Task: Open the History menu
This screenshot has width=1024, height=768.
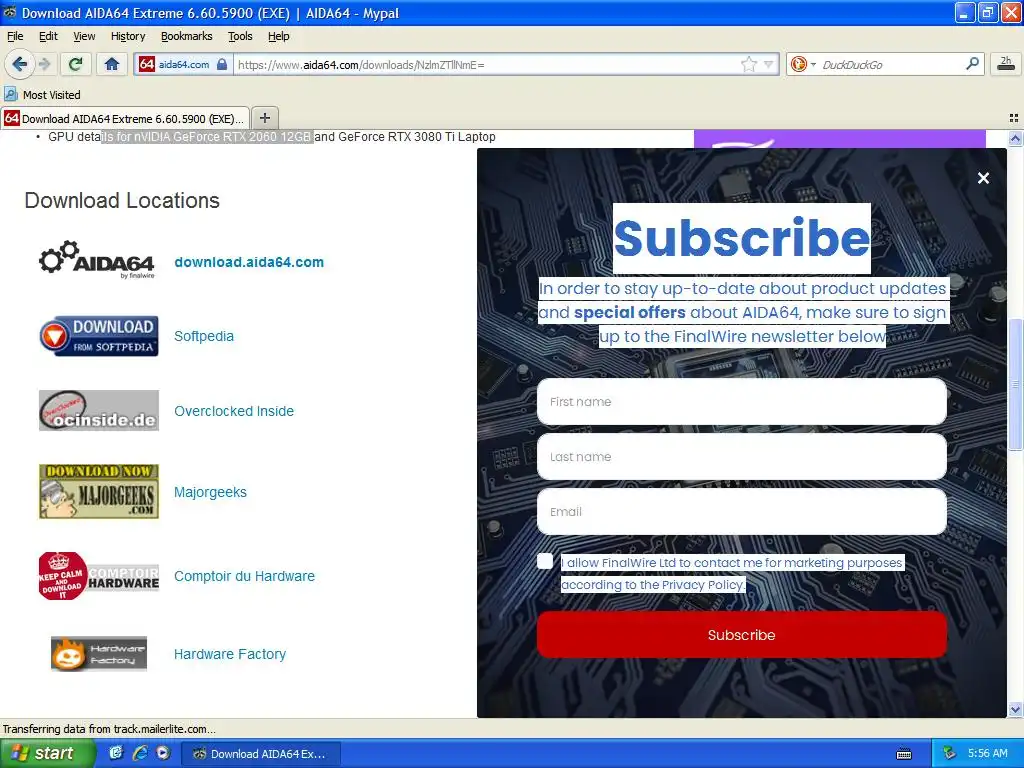Action: coord(128,36)
